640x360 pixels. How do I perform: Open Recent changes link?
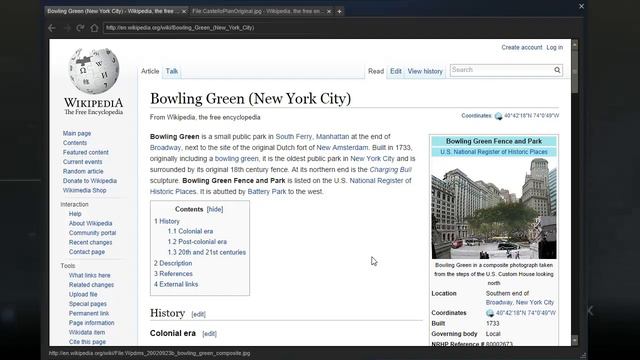[x=90, y=242]
